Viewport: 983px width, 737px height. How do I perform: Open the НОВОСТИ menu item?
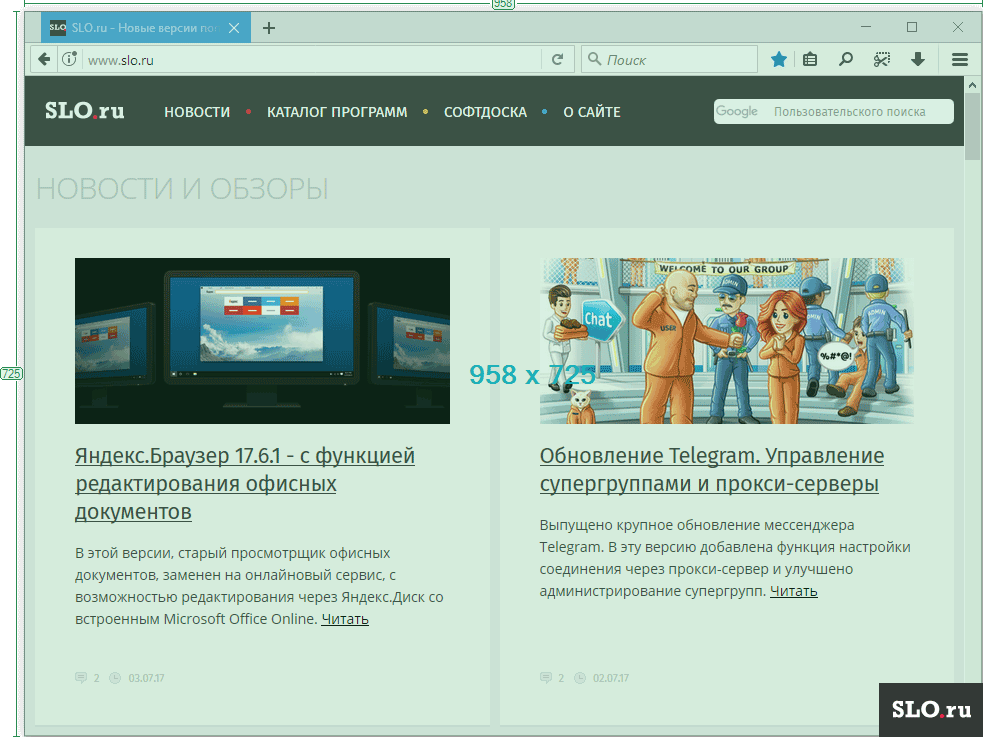coord(197,112)
